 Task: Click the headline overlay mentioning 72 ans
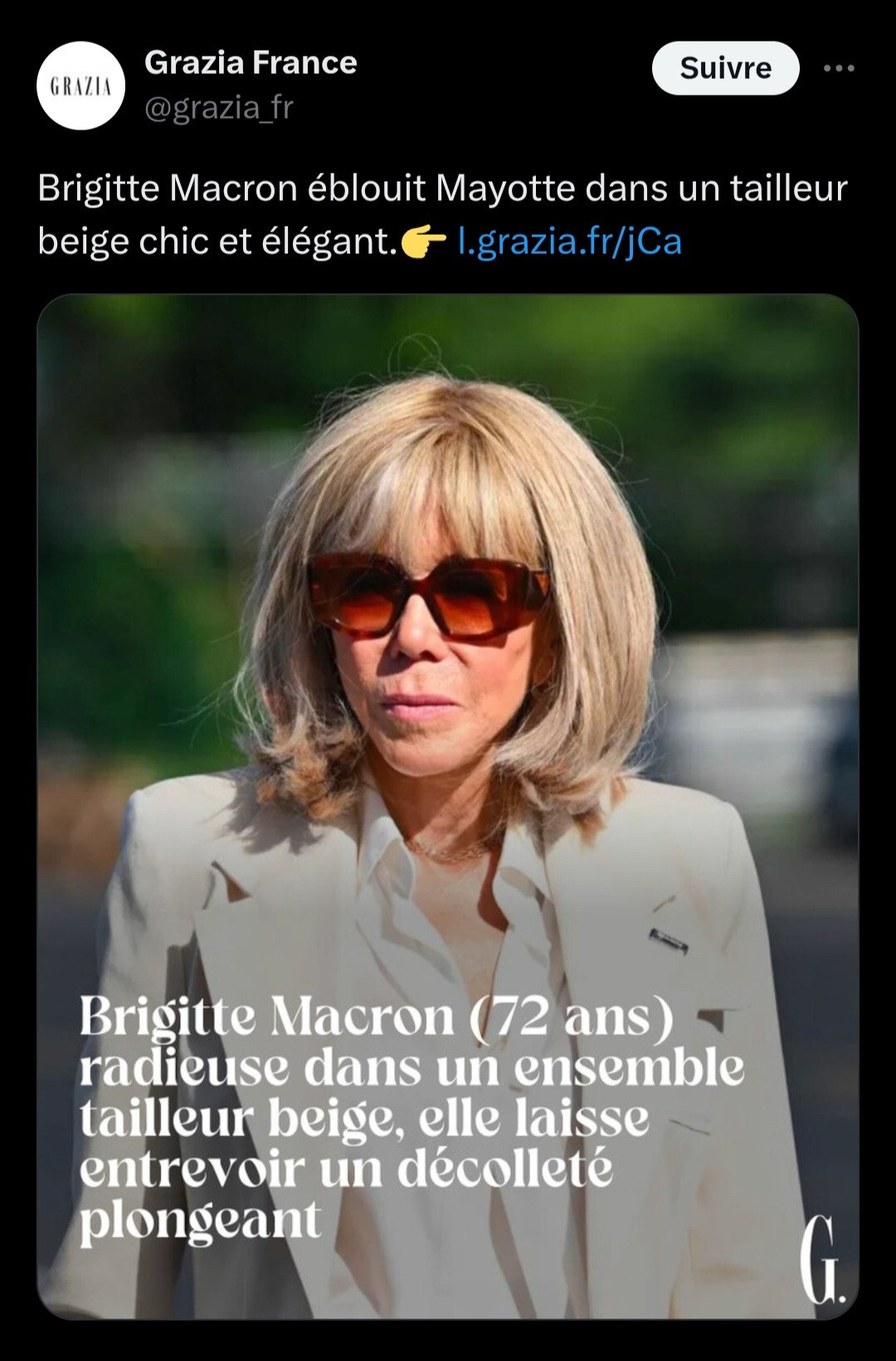[412, 1120]
